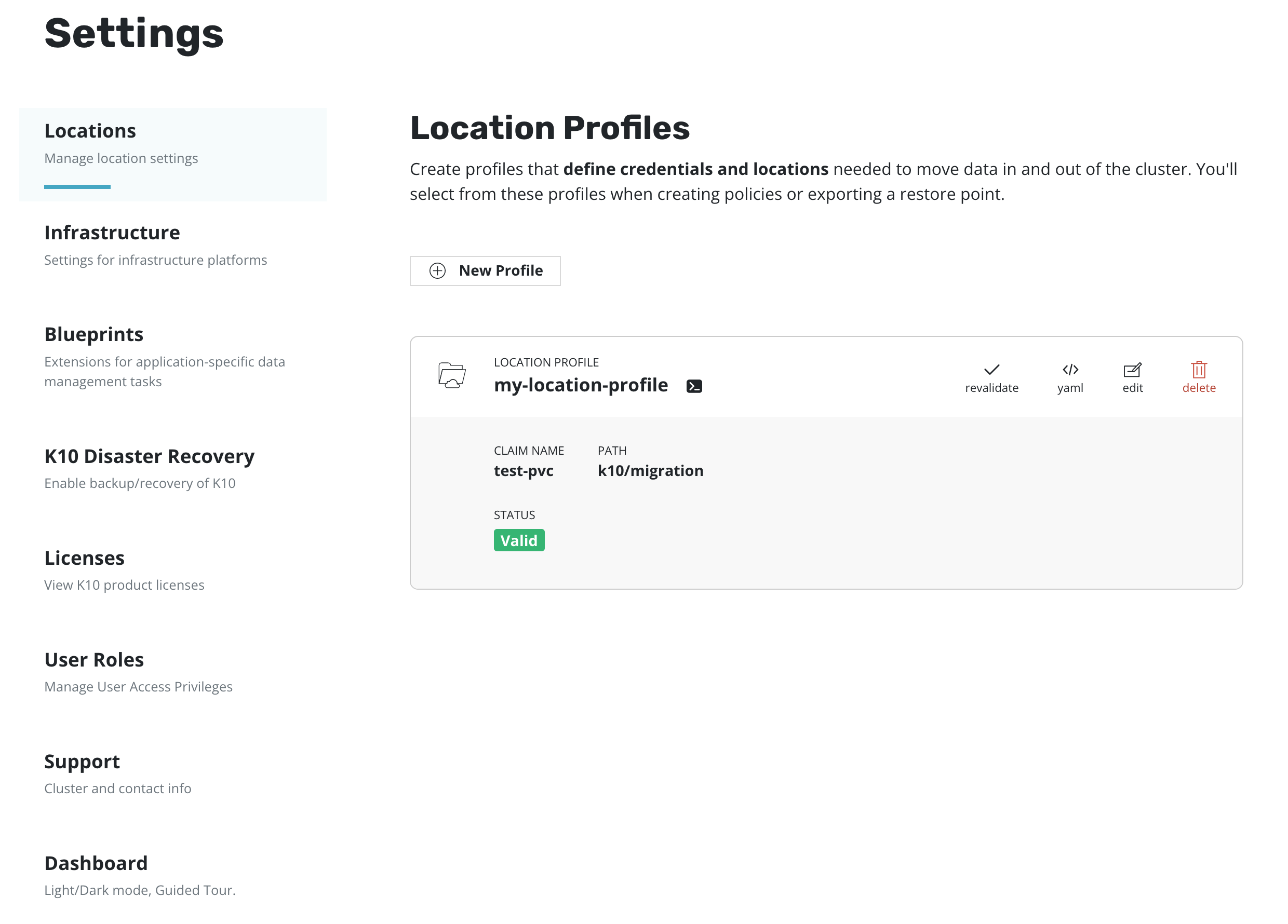Click the revalidate checkmark icon
This screenshot has height=924, width=1288.
pyautogui.click(x=991, y=370)
